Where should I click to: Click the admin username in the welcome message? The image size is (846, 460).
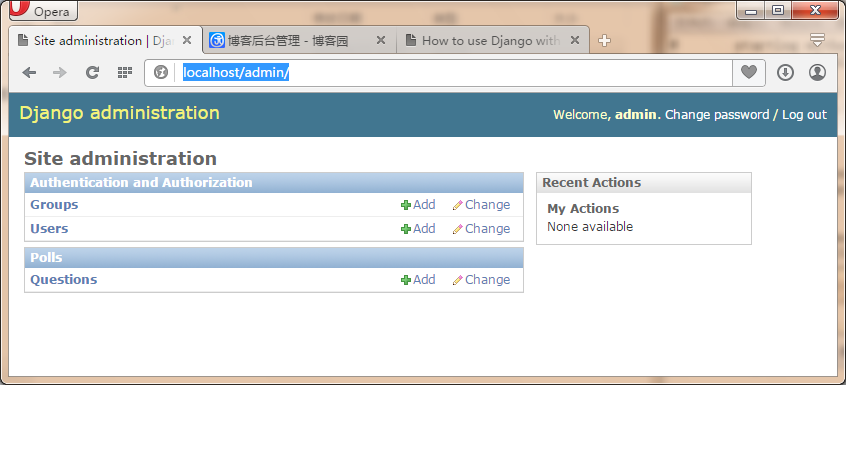tap(636, 114)
